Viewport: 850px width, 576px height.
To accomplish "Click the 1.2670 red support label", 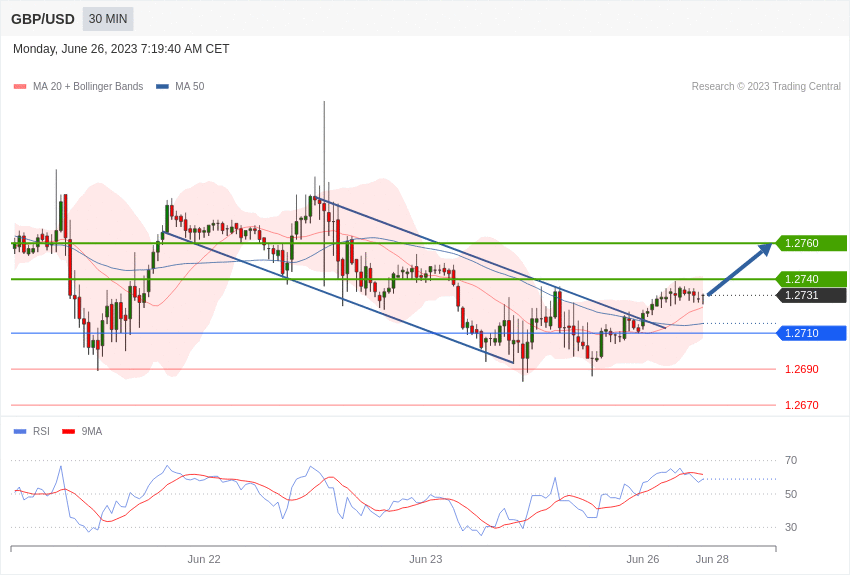I will 802,405.
